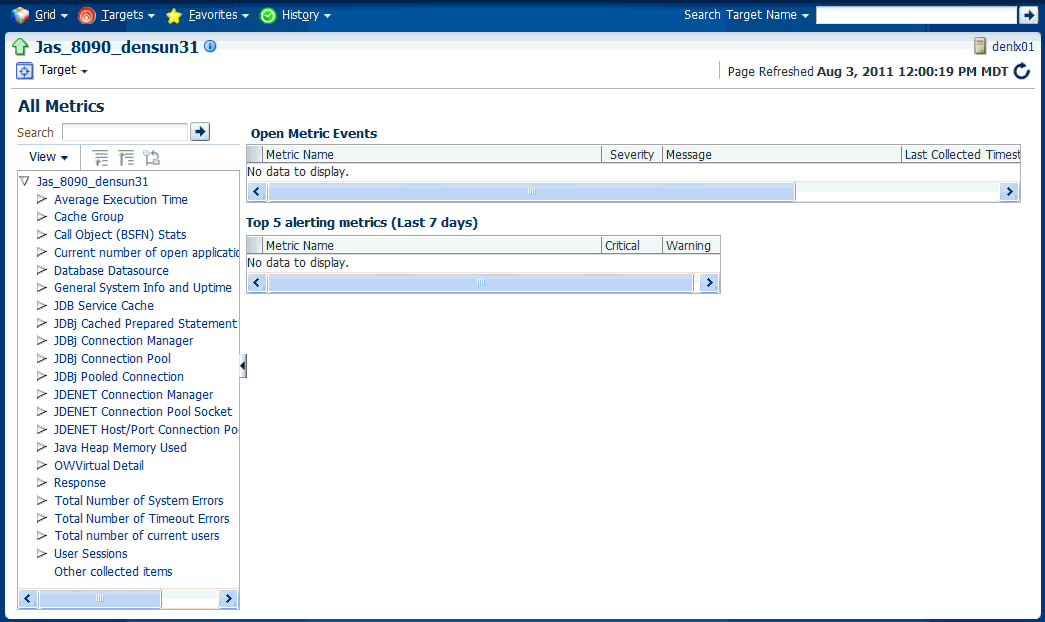
Task: Click the metrics tree horizontal scrollbar thumb
Action: click(100, 598)
